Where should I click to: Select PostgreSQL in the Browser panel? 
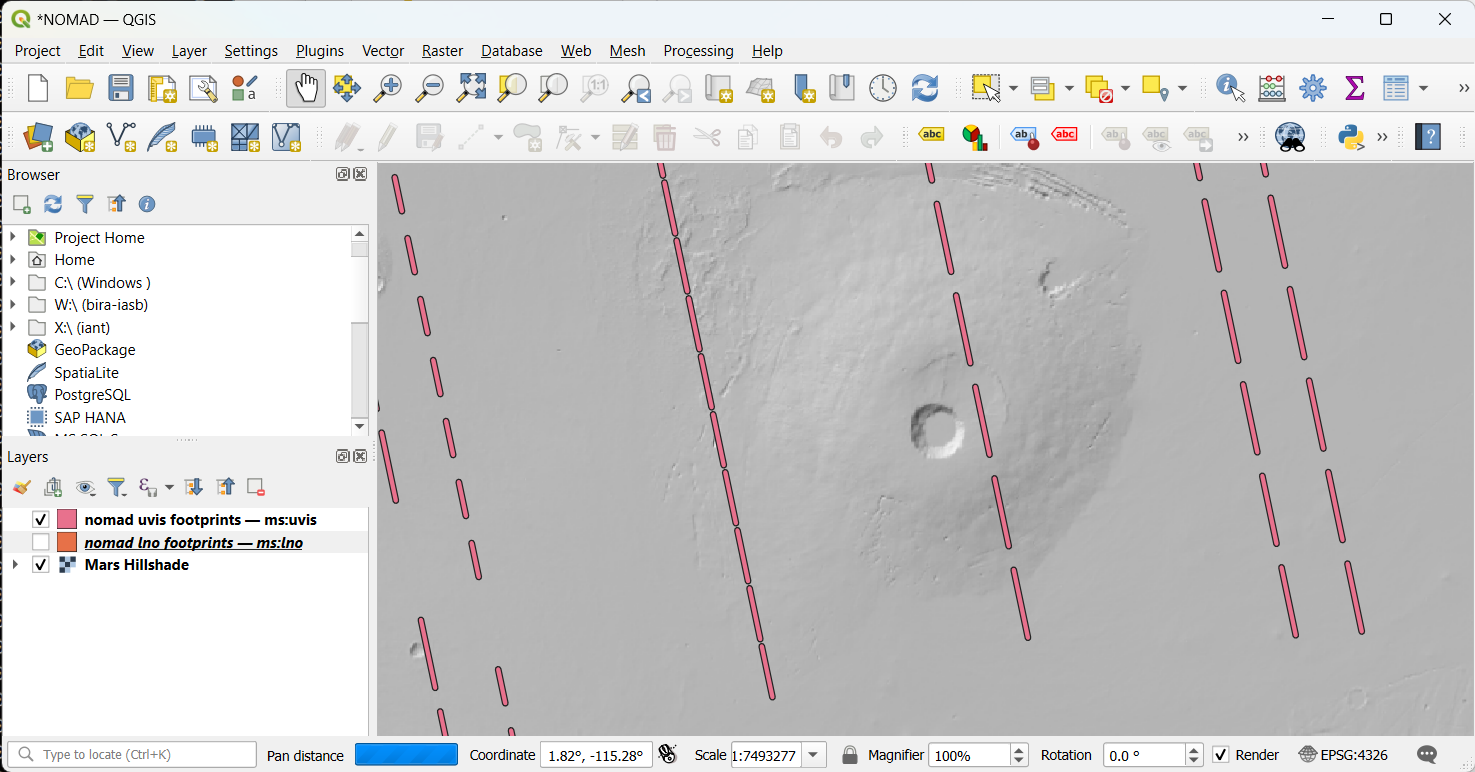coord(92,394)
